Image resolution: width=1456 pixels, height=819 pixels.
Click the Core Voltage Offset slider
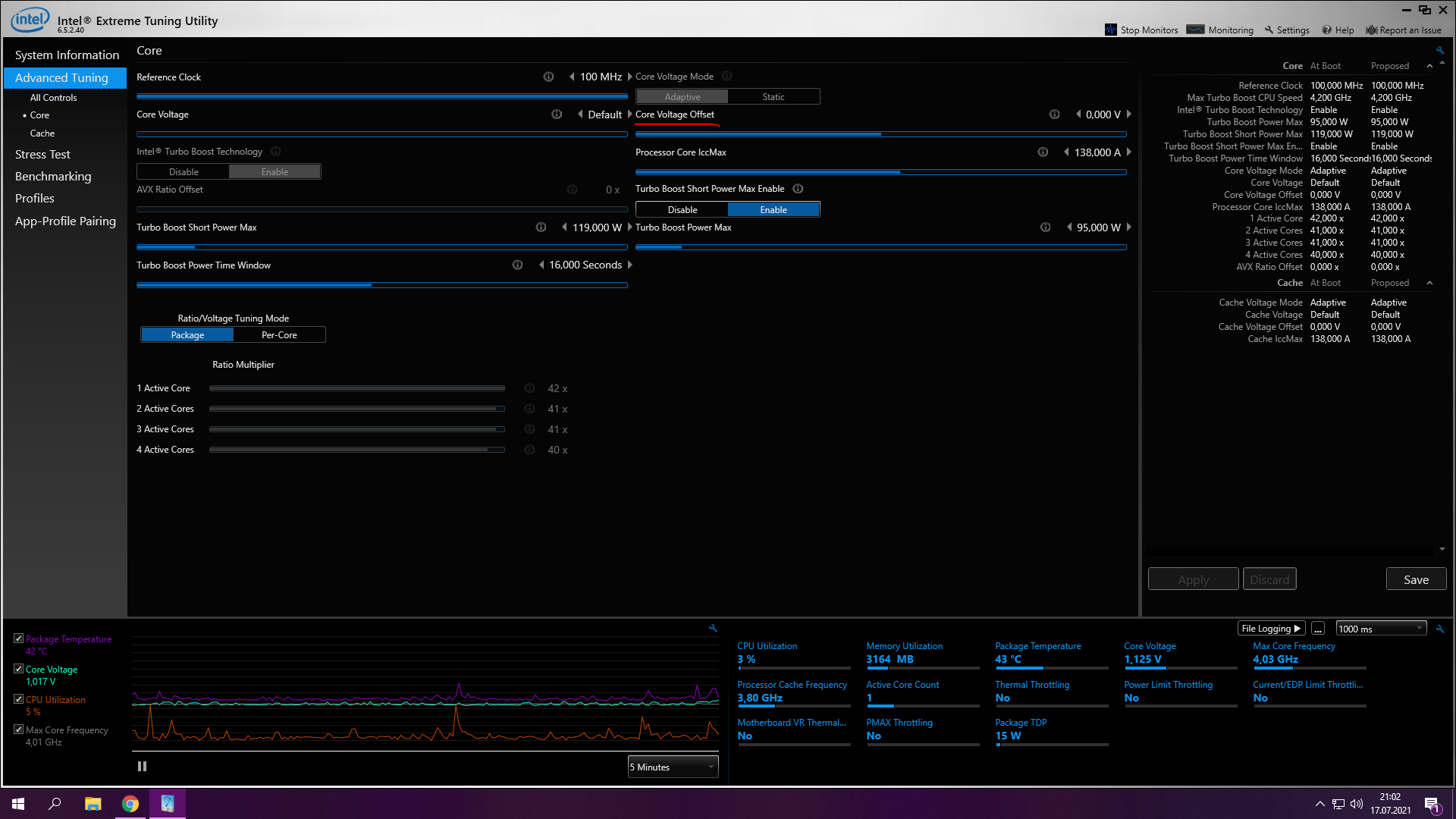880,134
